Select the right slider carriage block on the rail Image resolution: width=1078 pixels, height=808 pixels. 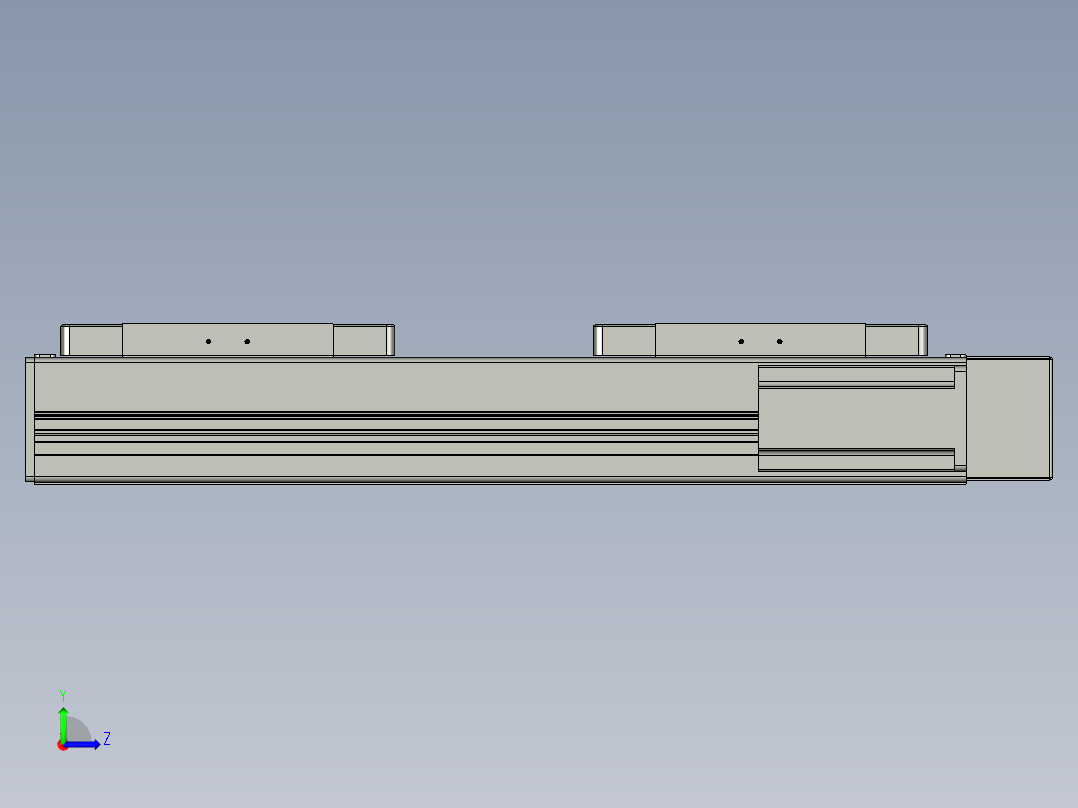[760, 340]
